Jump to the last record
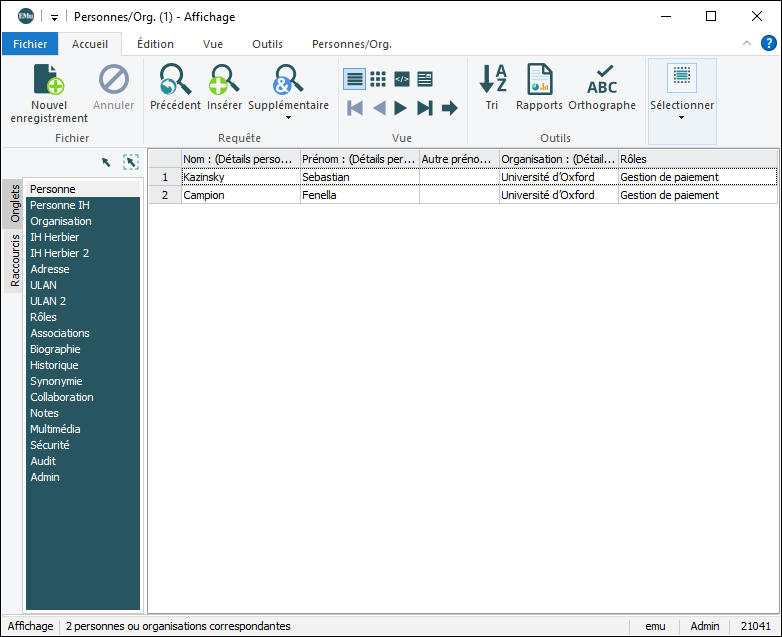Screen dimensions: 782x637 (x=425, y=108)
